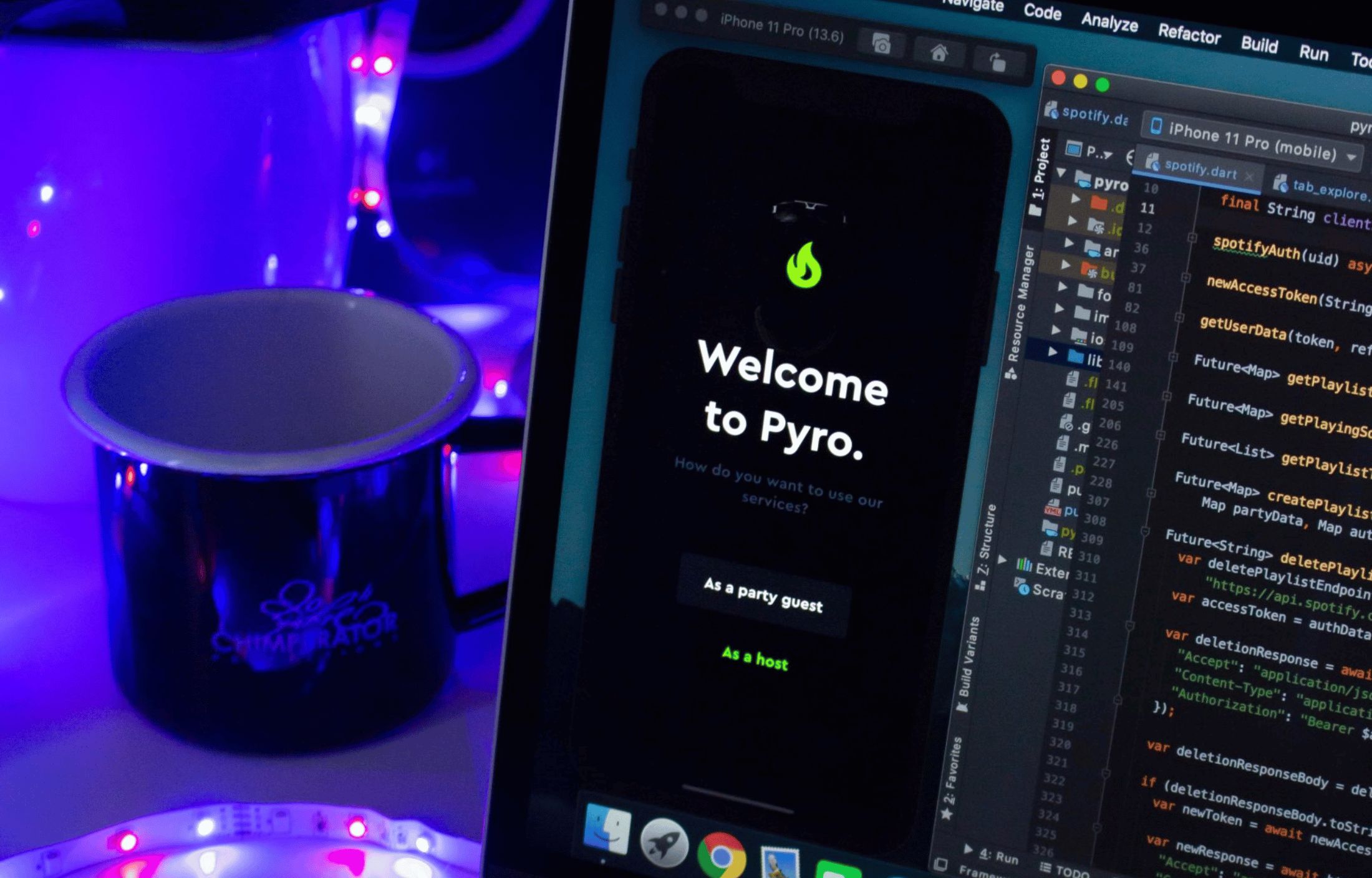
Task: Open Finder from the dock
Action: (x=607, y=829)
